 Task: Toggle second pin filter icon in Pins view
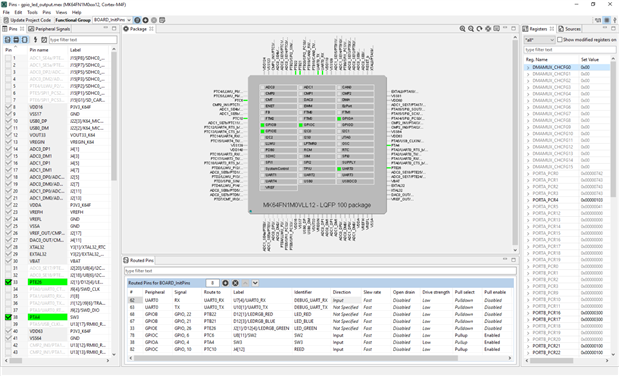point(16,39)
